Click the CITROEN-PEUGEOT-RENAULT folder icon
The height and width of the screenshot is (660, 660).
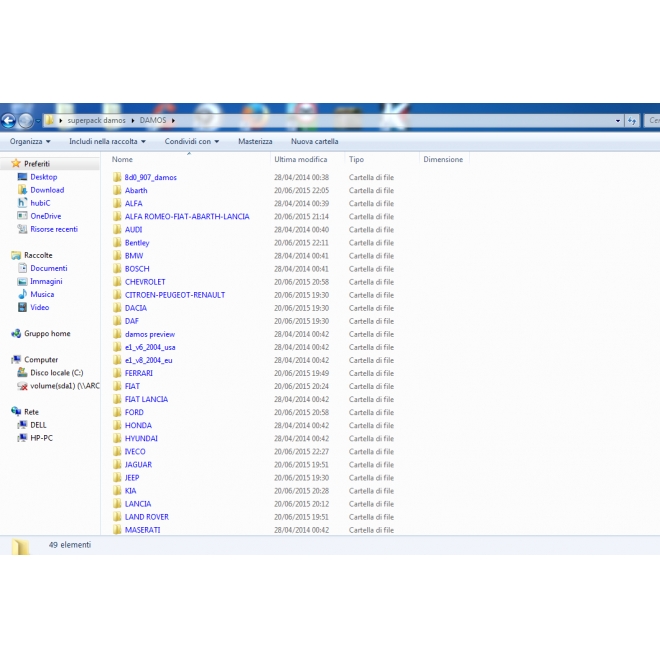[x=117, y=295]
